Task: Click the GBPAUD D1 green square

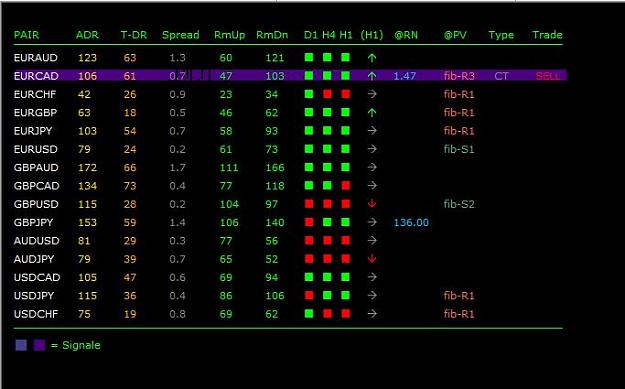Action: (x=309, y=167)
